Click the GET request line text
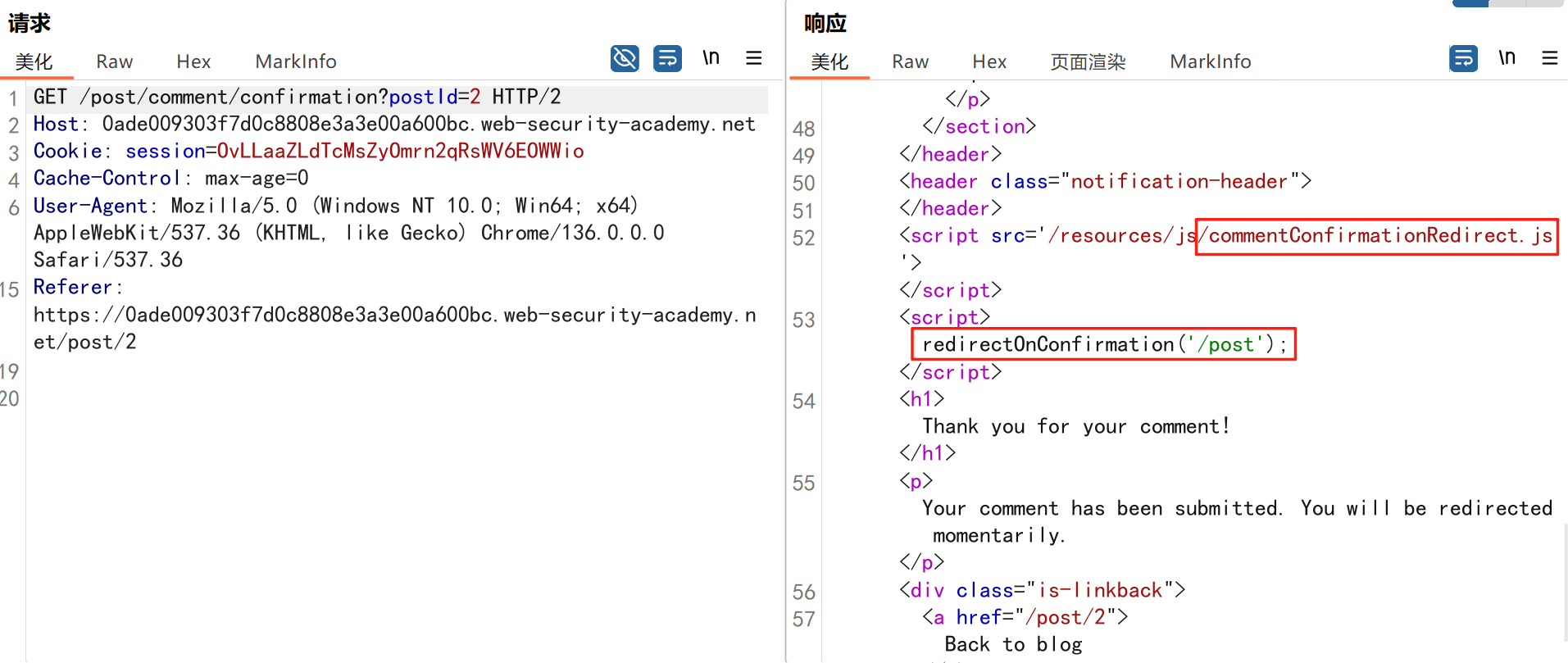 click(298, 97)
